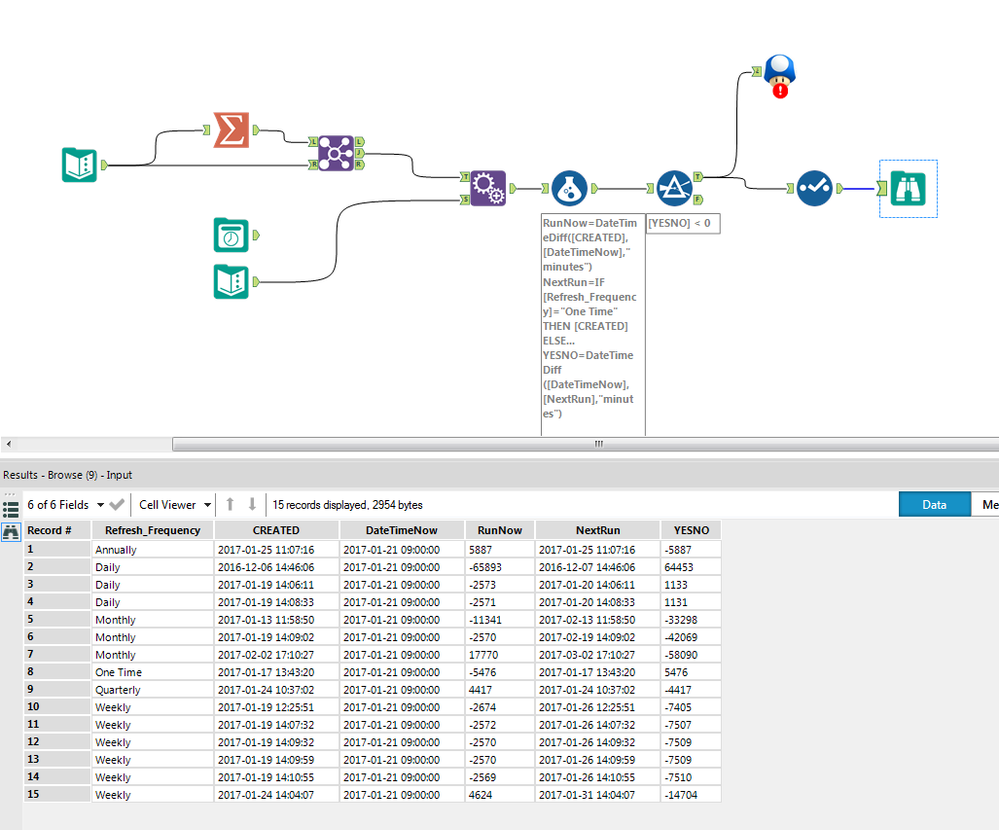Select YESNO value -14704
The height and width of the screenshot is (830, 999).
coord(691,795)
